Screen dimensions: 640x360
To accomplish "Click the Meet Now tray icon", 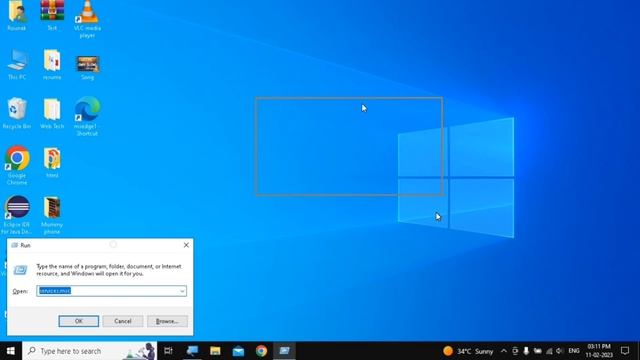I will tap(515, 351).
